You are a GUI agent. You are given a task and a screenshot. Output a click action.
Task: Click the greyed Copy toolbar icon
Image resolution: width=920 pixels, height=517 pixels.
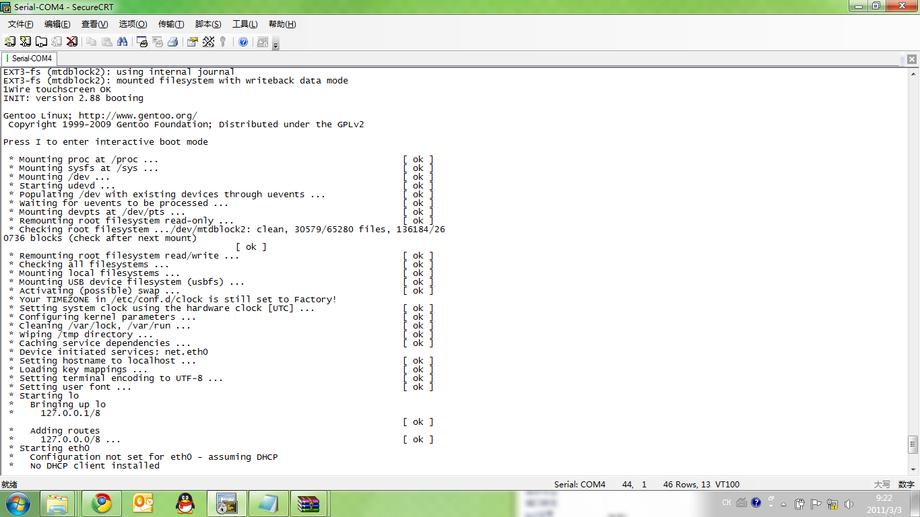[91, 42]
